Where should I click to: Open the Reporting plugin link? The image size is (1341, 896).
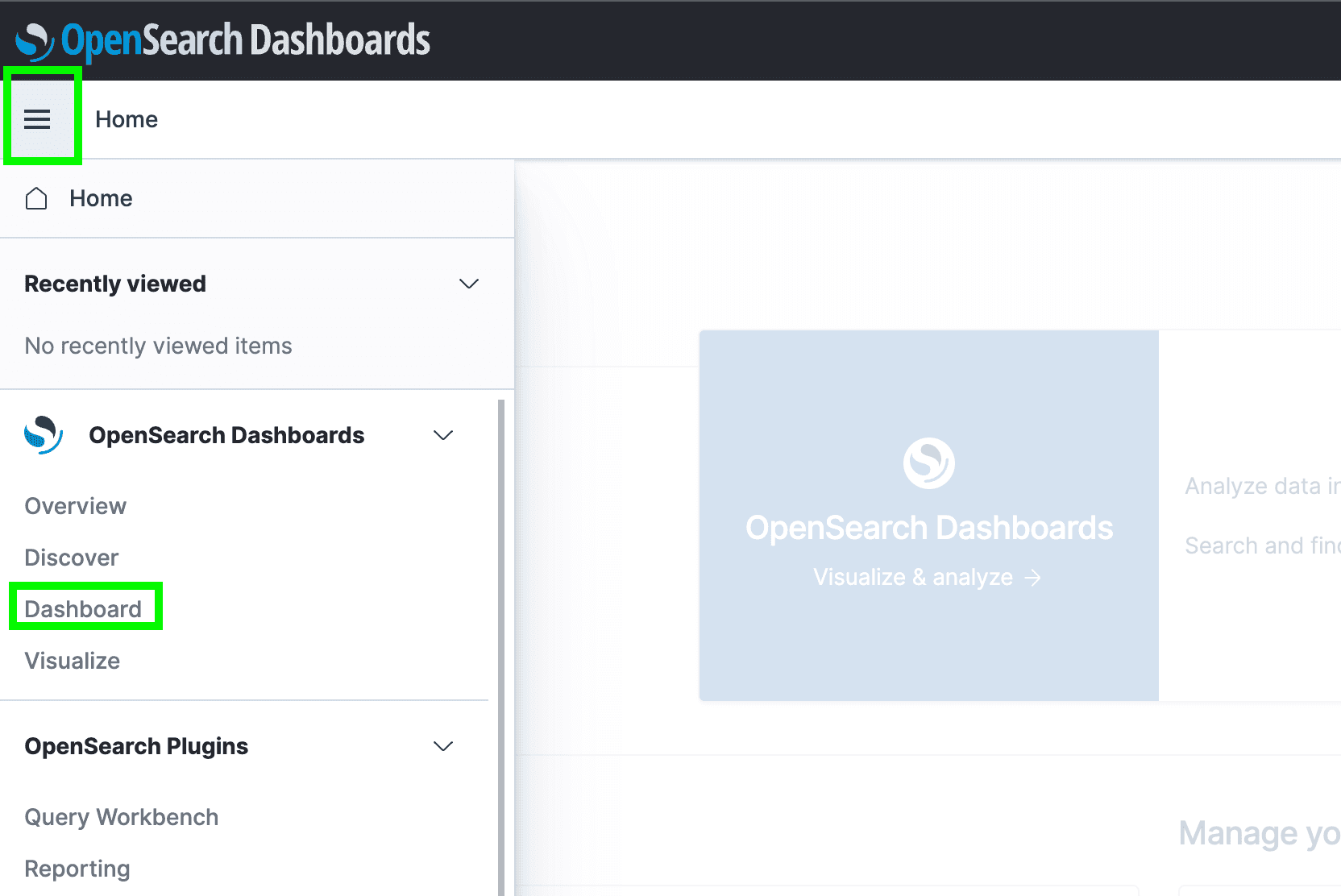point(77,869)
